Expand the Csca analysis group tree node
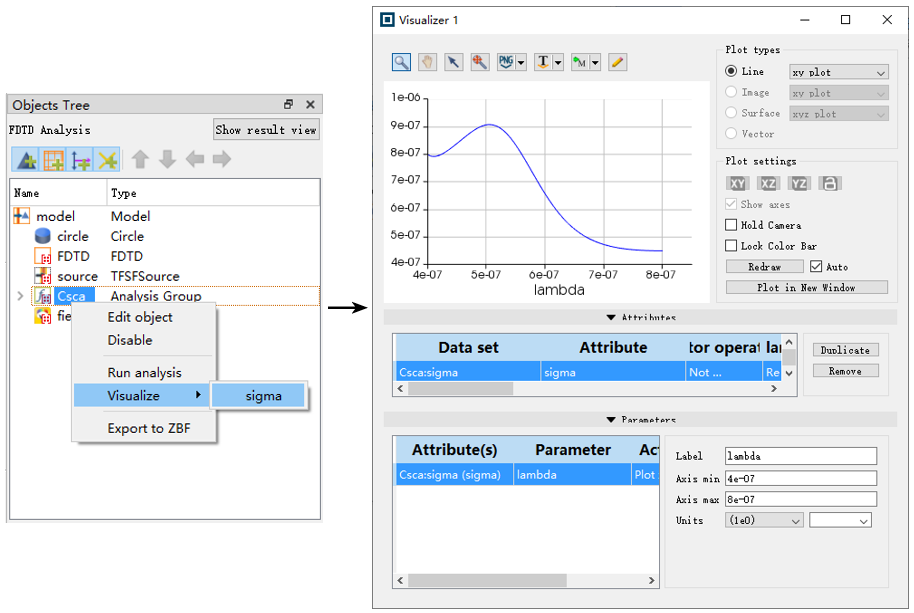 tap(20, 296)
